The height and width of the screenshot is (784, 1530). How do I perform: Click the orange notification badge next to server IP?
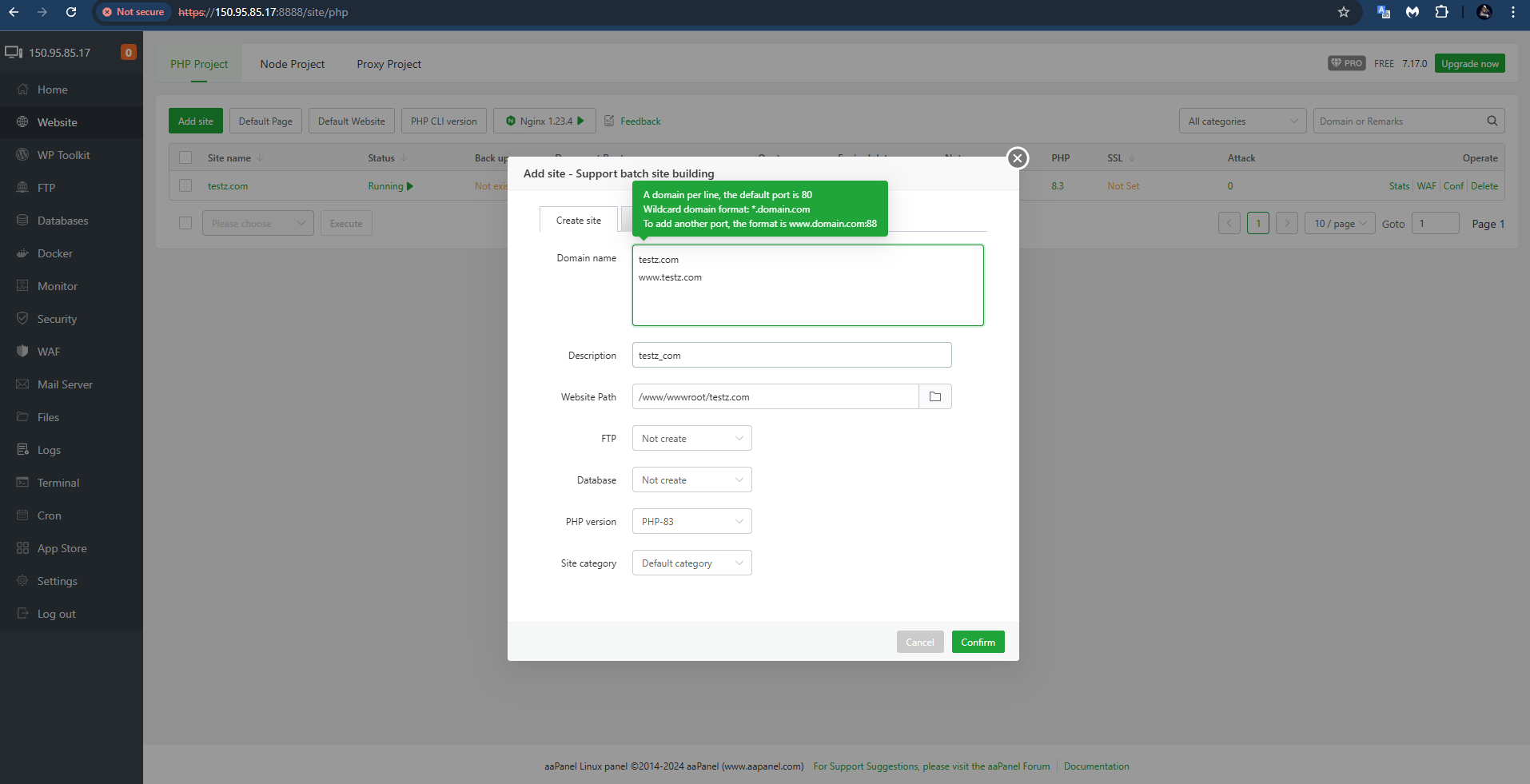[x=128, y=53]
